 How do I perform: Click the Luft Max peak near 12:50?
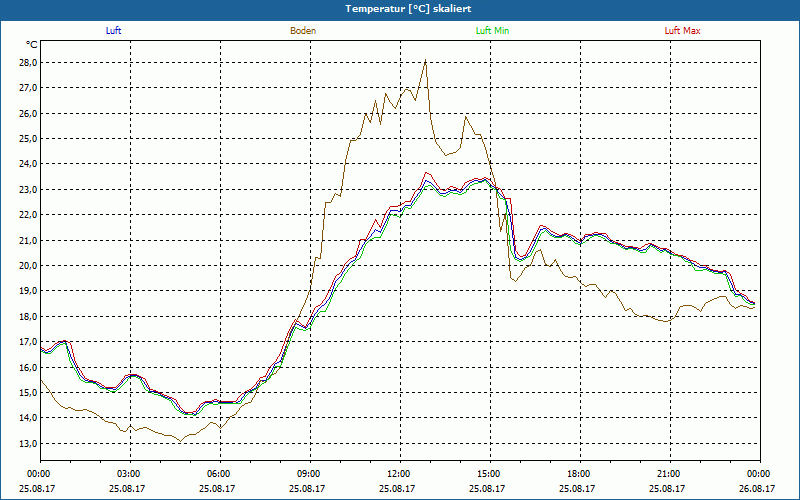pyautogui.click(x=427, y=172)
